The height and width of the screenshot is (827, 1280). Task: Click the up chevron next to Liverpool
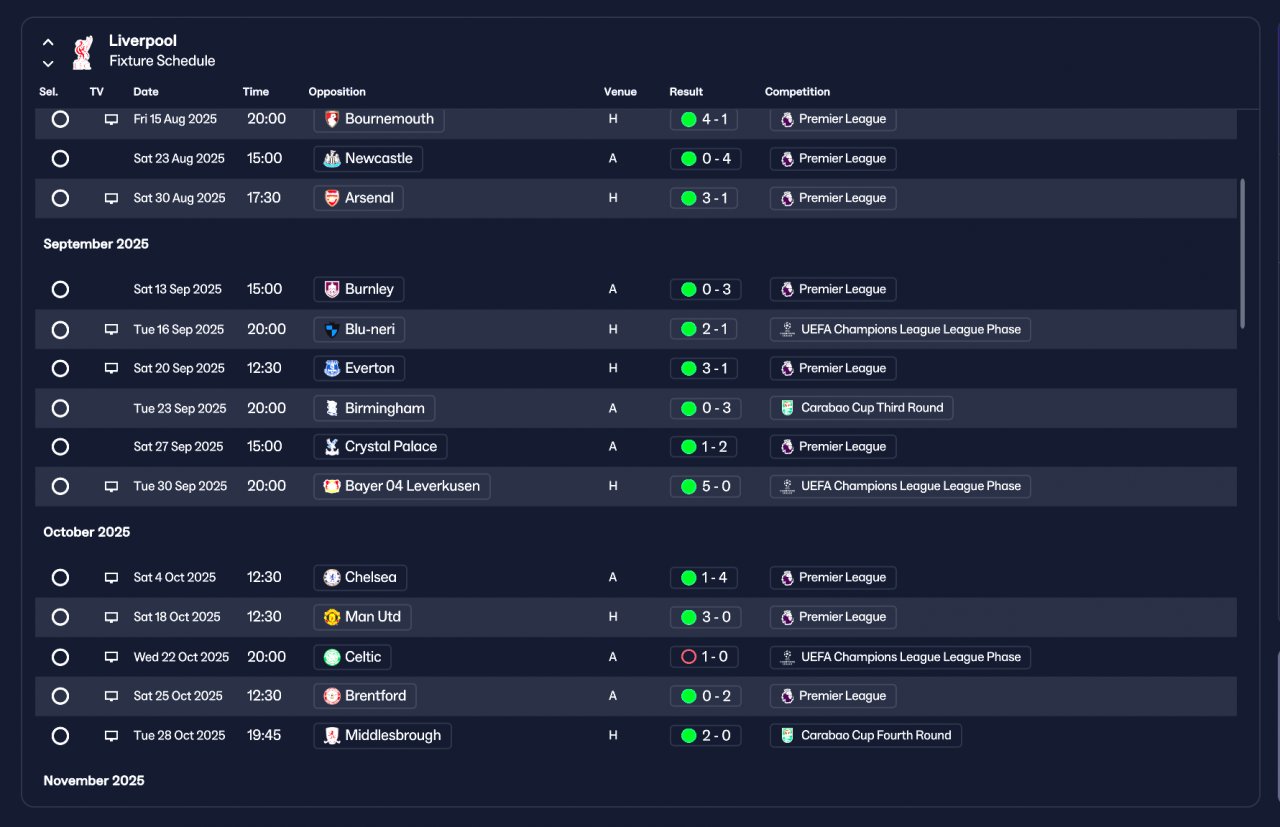(48, 43)
